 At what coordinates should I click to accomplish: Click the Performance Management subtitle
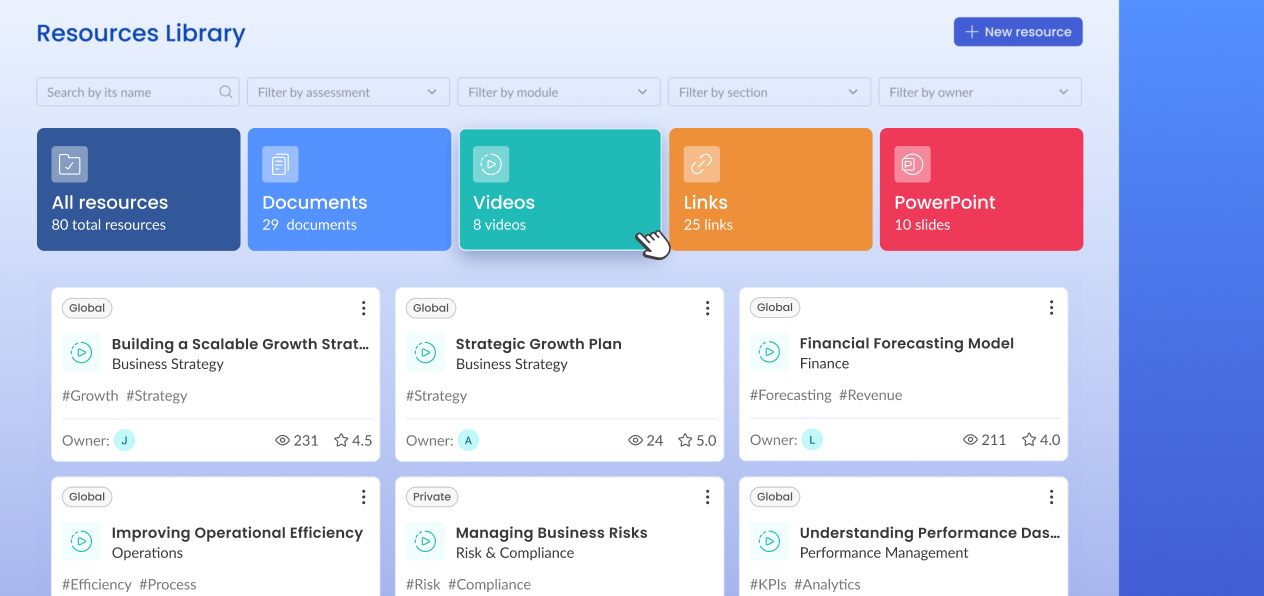click(x=884, y=553)
